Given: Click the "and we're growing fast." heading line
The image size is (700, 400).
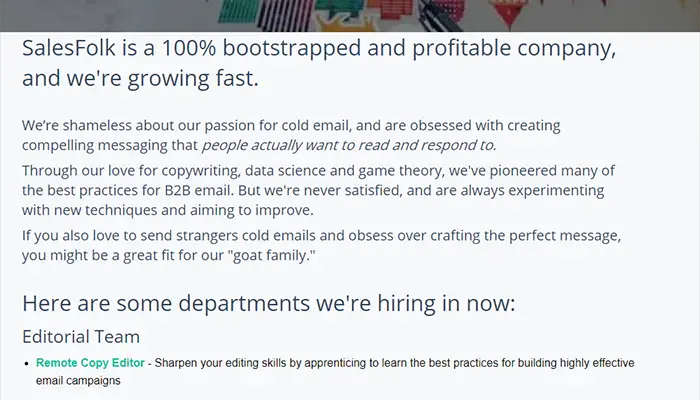Looking at the screenshot, I should [140, 78].
